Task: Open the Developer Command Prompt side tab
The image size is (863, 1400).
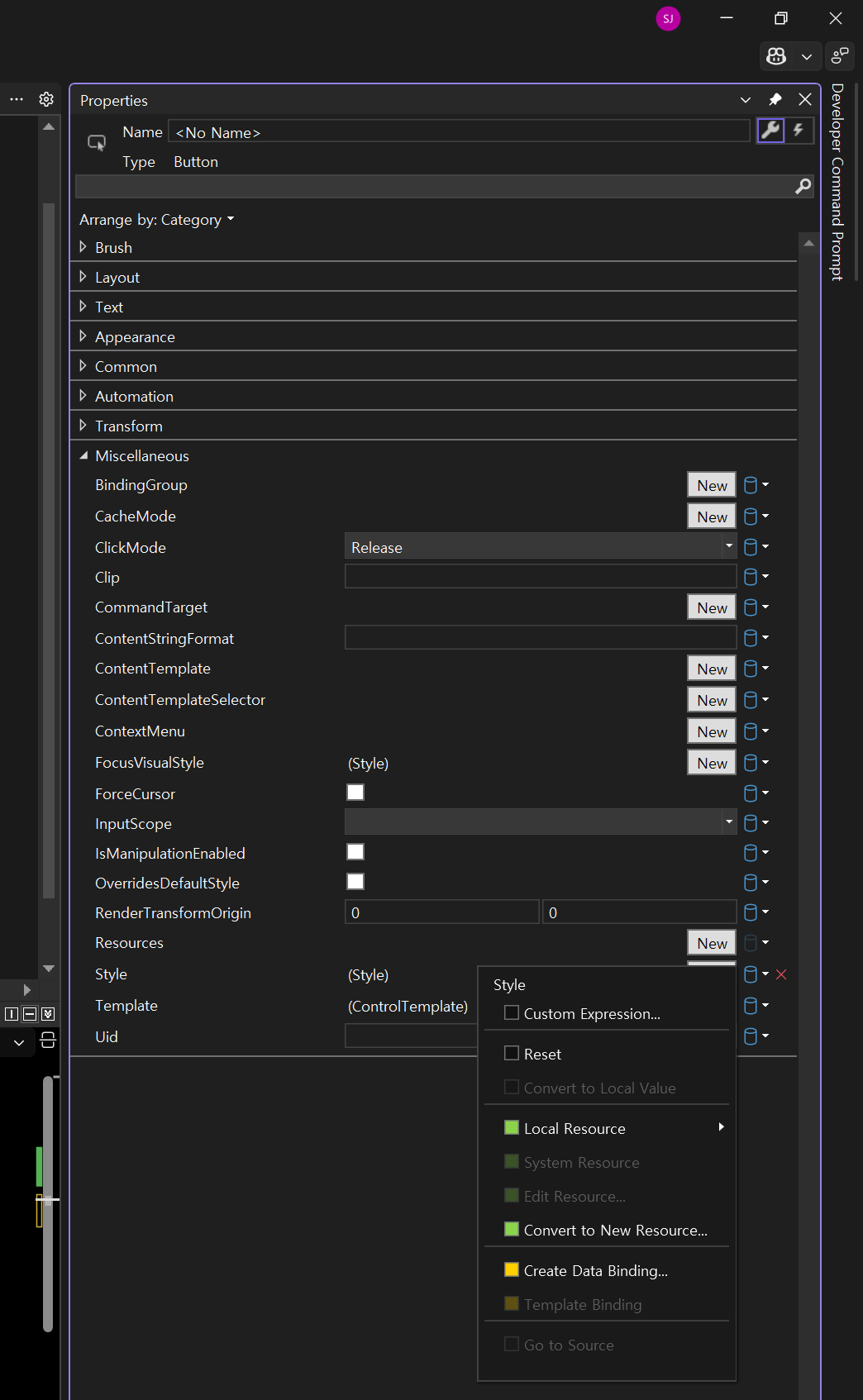Action: 837,182
